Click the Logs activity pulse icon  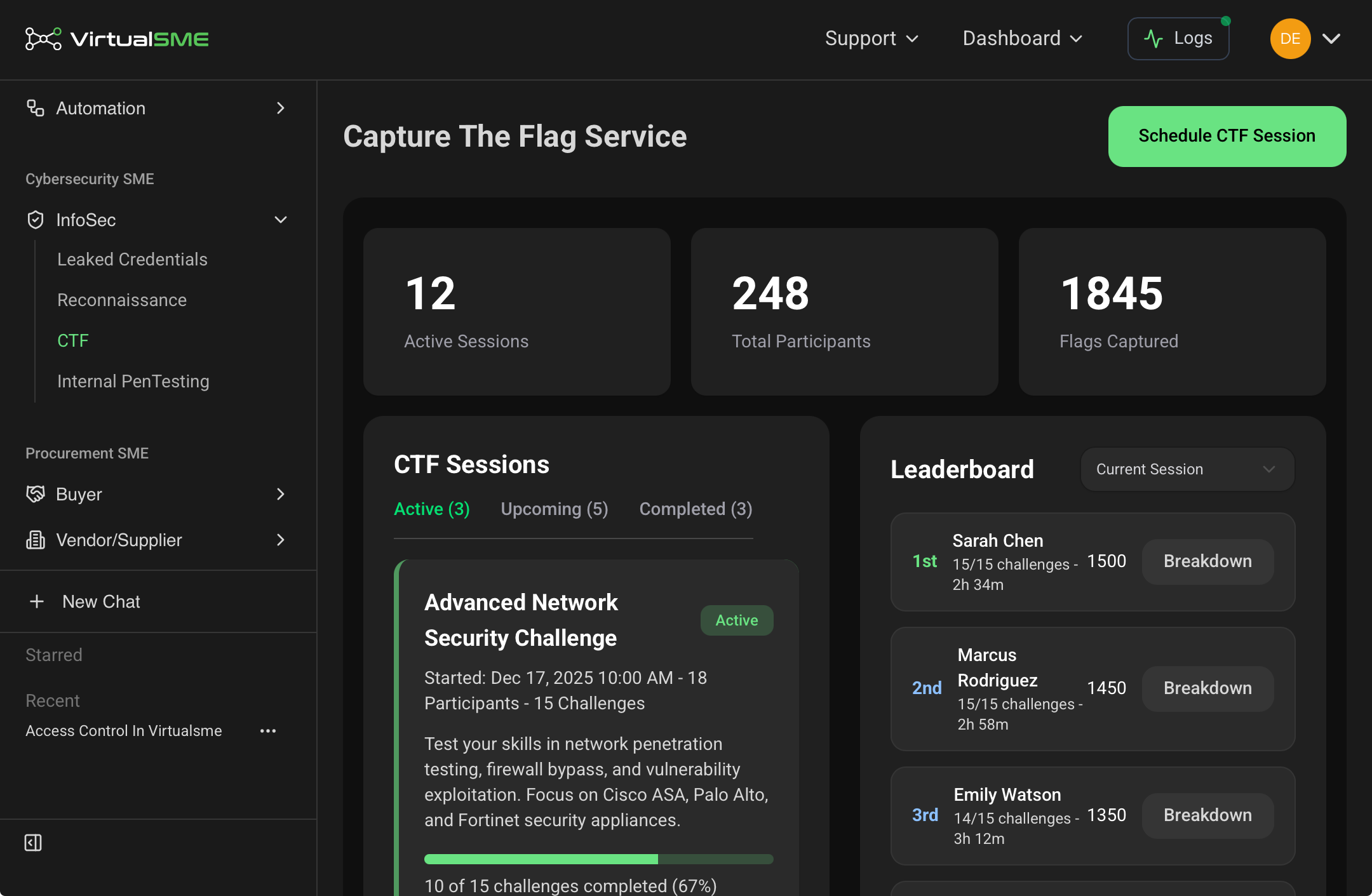click(x=1153, y=39)
